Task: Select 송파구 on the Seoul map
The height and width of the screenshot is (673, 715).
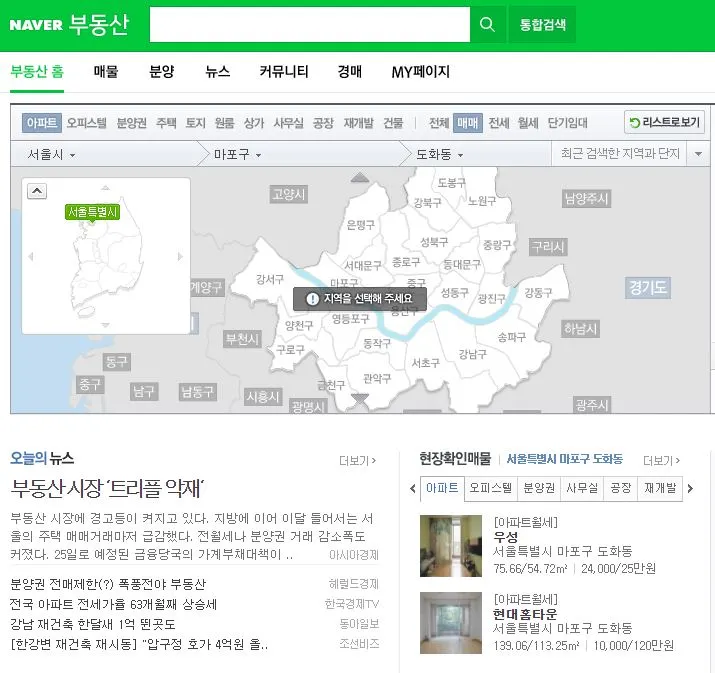Action: 512,337
